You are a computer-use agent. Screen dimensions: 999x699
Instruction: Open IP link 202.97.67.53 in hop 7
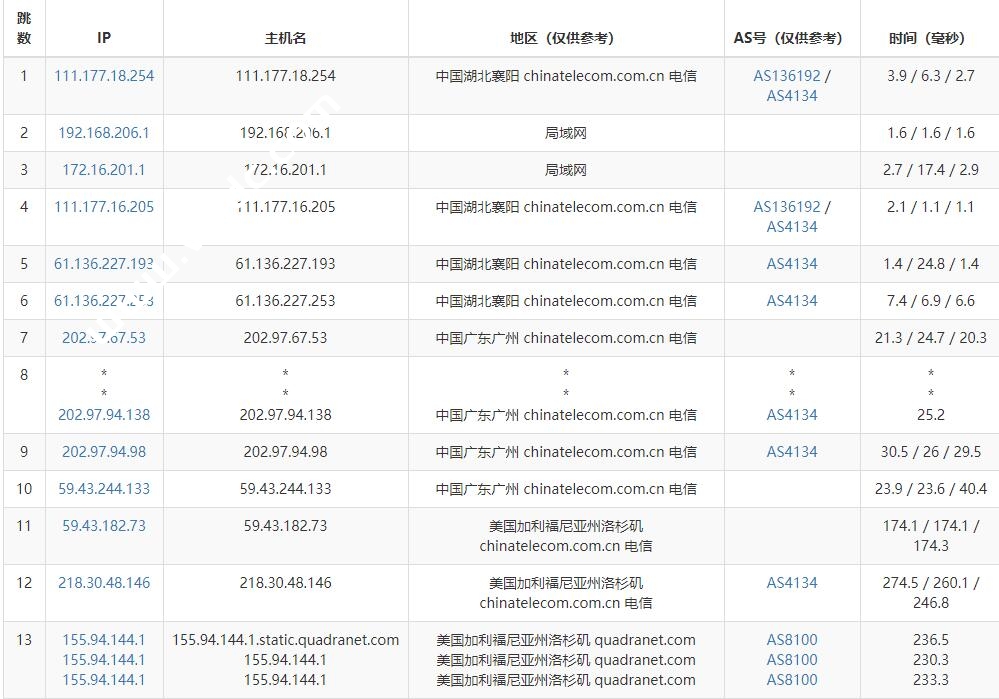point(104,338)
